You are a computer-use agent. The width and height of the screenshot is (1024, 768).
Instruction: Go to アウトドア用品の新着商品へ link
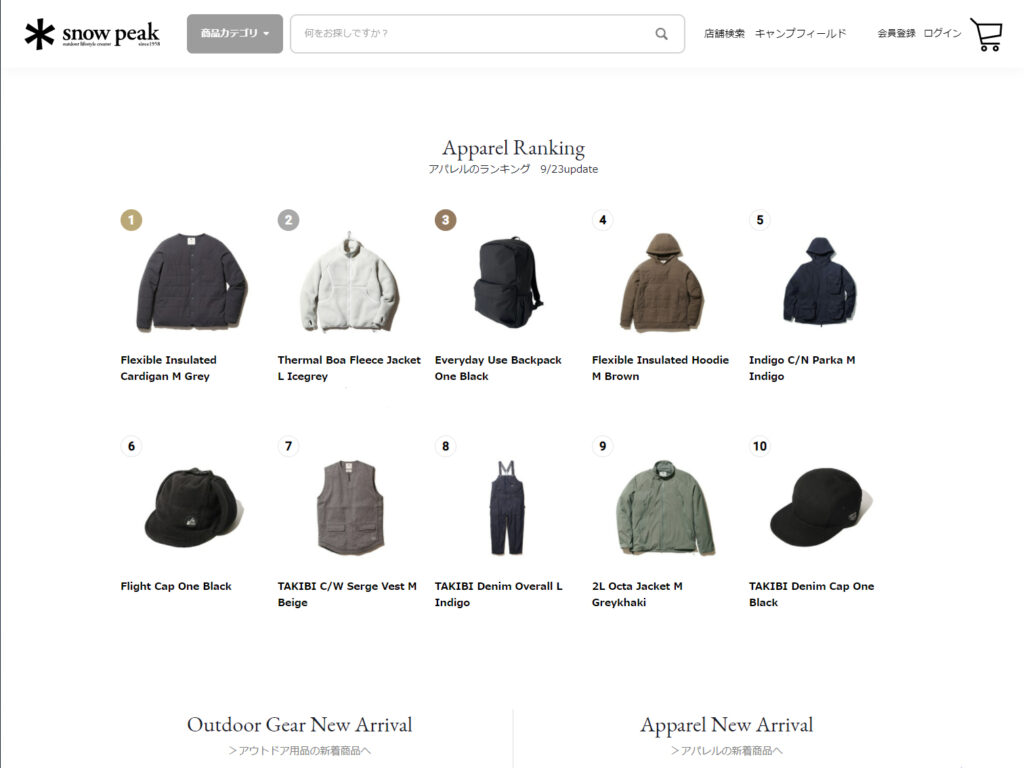coord(299,750)
